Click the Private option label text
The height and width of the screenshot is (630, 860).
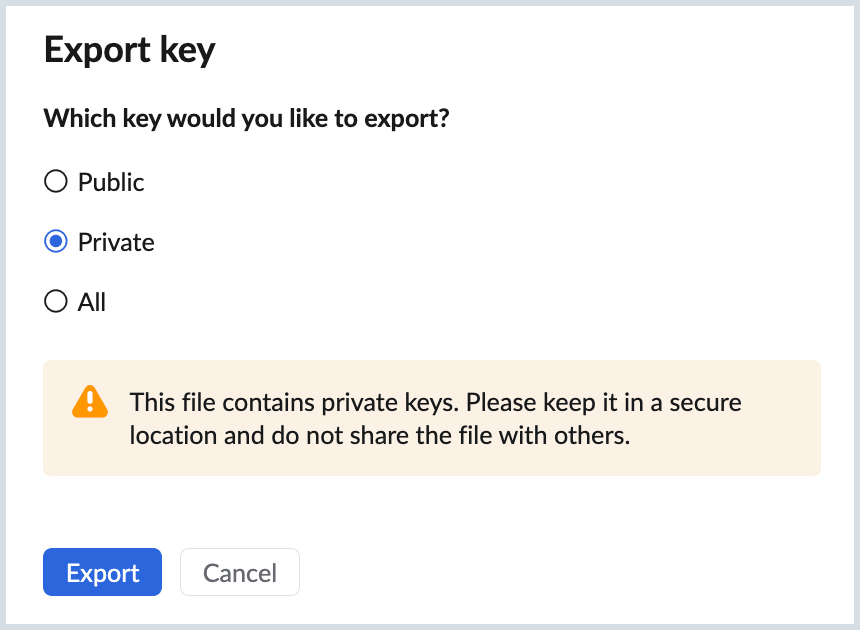[116, 241]
